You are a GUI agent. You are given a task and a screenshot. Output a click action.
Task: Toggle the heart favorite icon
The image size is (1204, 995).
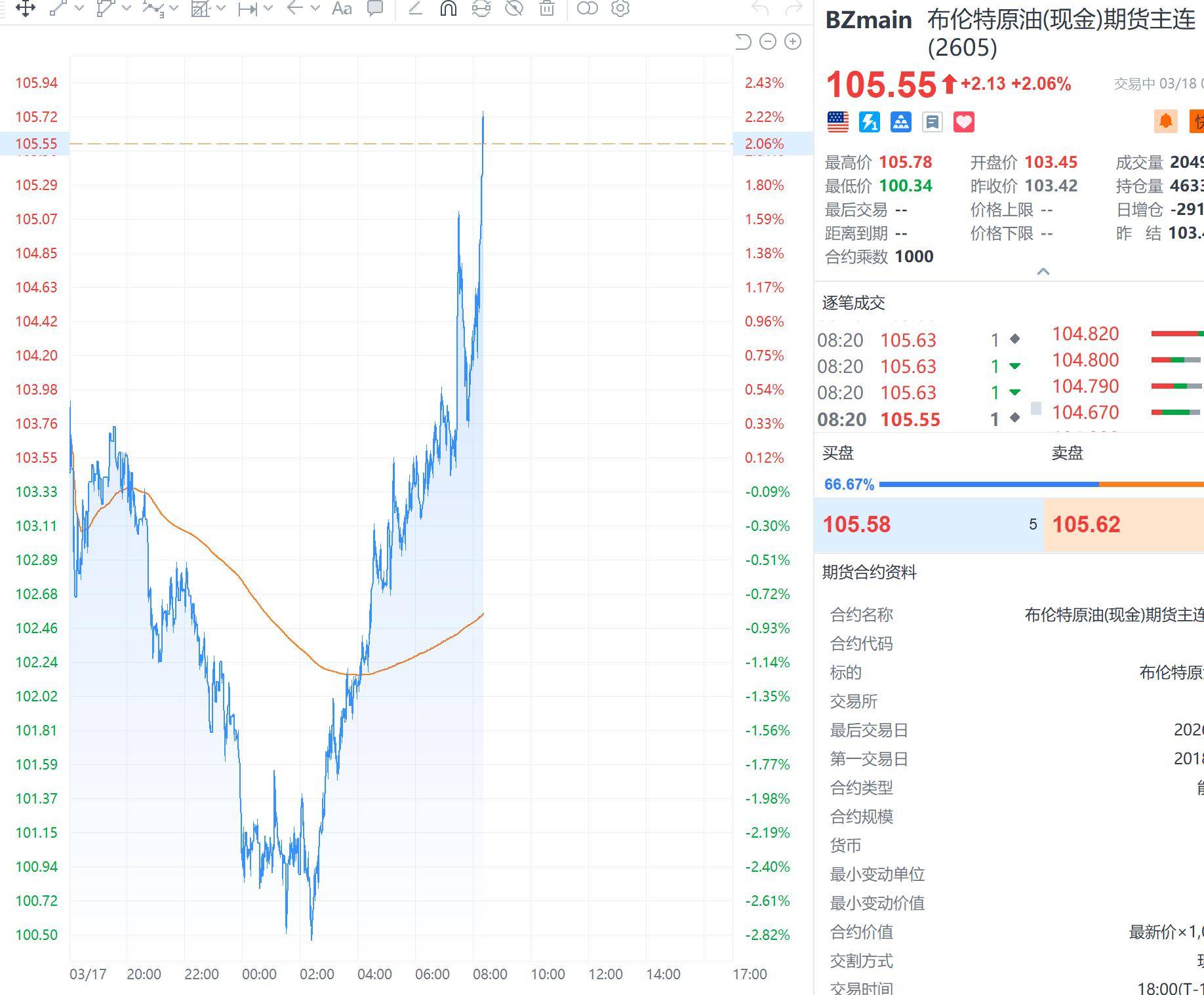pos(963,122)
